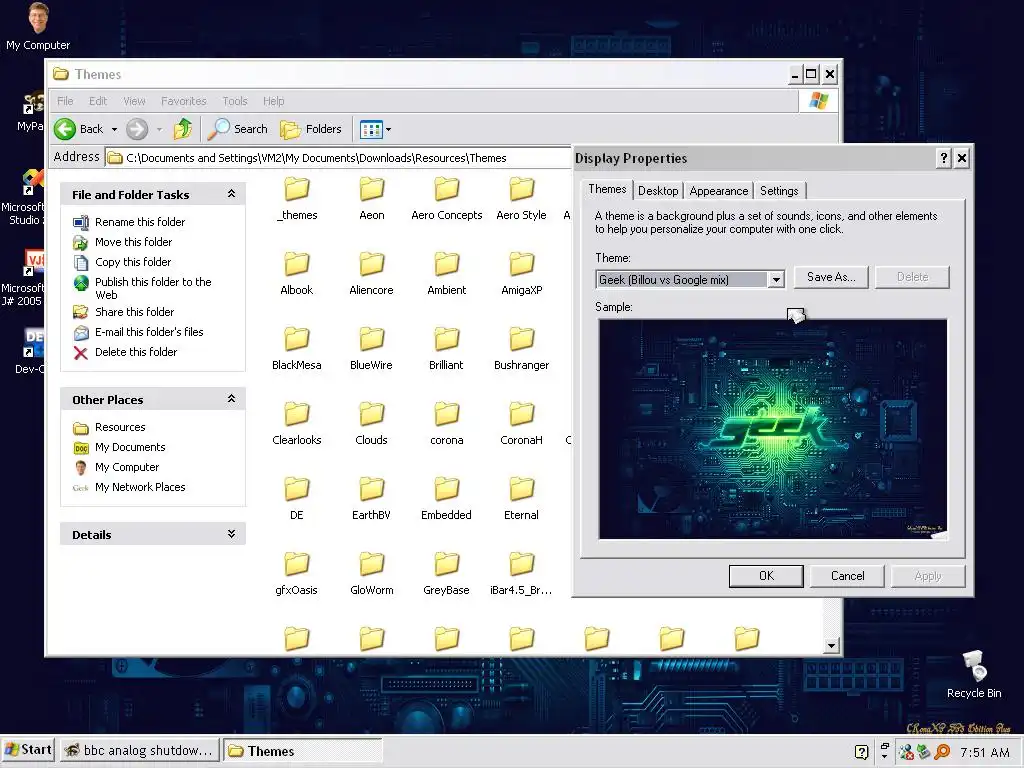The width and height of the screenshot is (1024, 768).
Task: Select the Aliencore folder
Action: pyautogui.click(x=372, y=274)
